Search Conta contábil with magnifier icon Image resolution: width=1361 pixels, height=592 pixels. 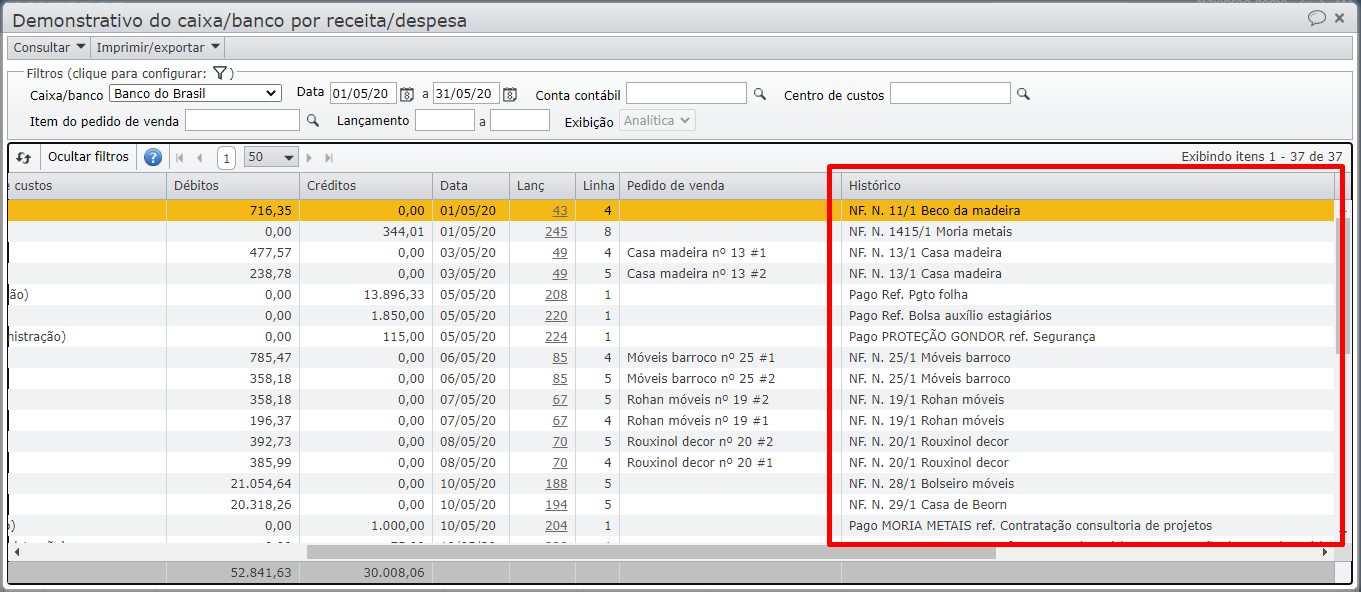tap(759, 94)
